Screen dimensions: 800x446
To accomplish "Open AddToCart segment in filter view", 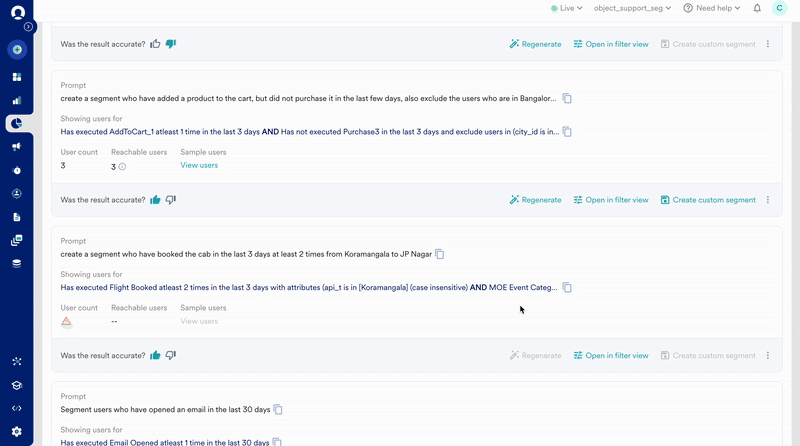I will point(611,200).
